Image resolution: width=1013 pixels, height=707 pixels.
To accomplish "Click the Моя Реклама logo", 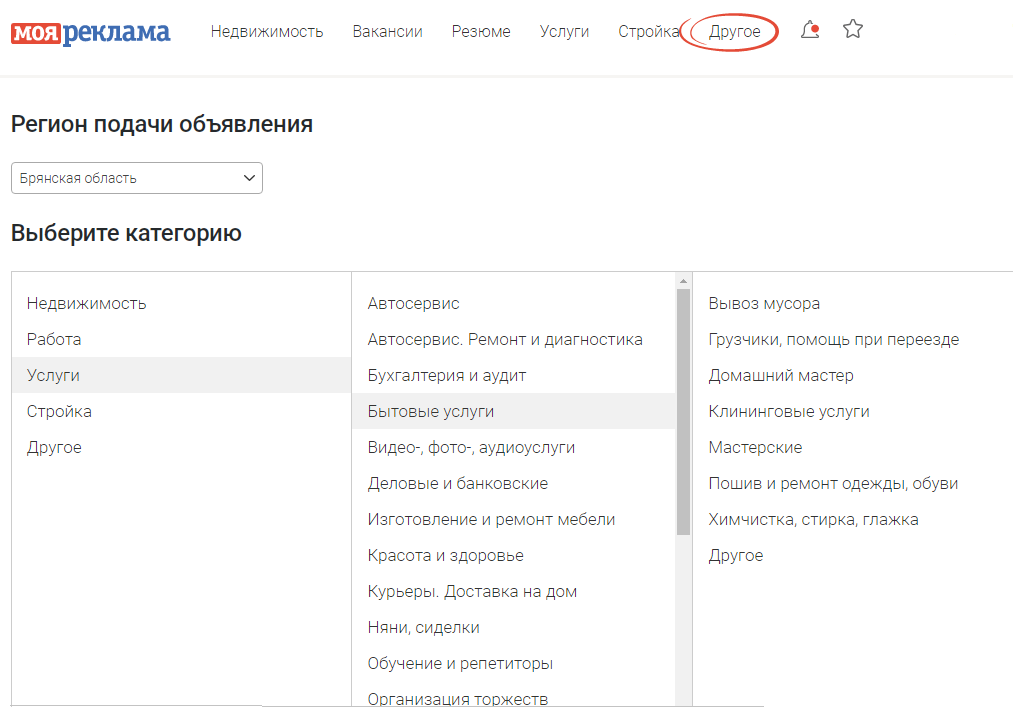I will tap(91, 32).
